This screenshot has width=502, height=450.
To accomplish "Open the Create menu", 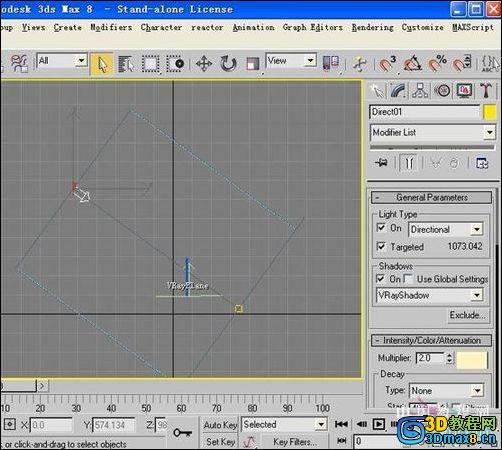I will (x=68, y=27).
